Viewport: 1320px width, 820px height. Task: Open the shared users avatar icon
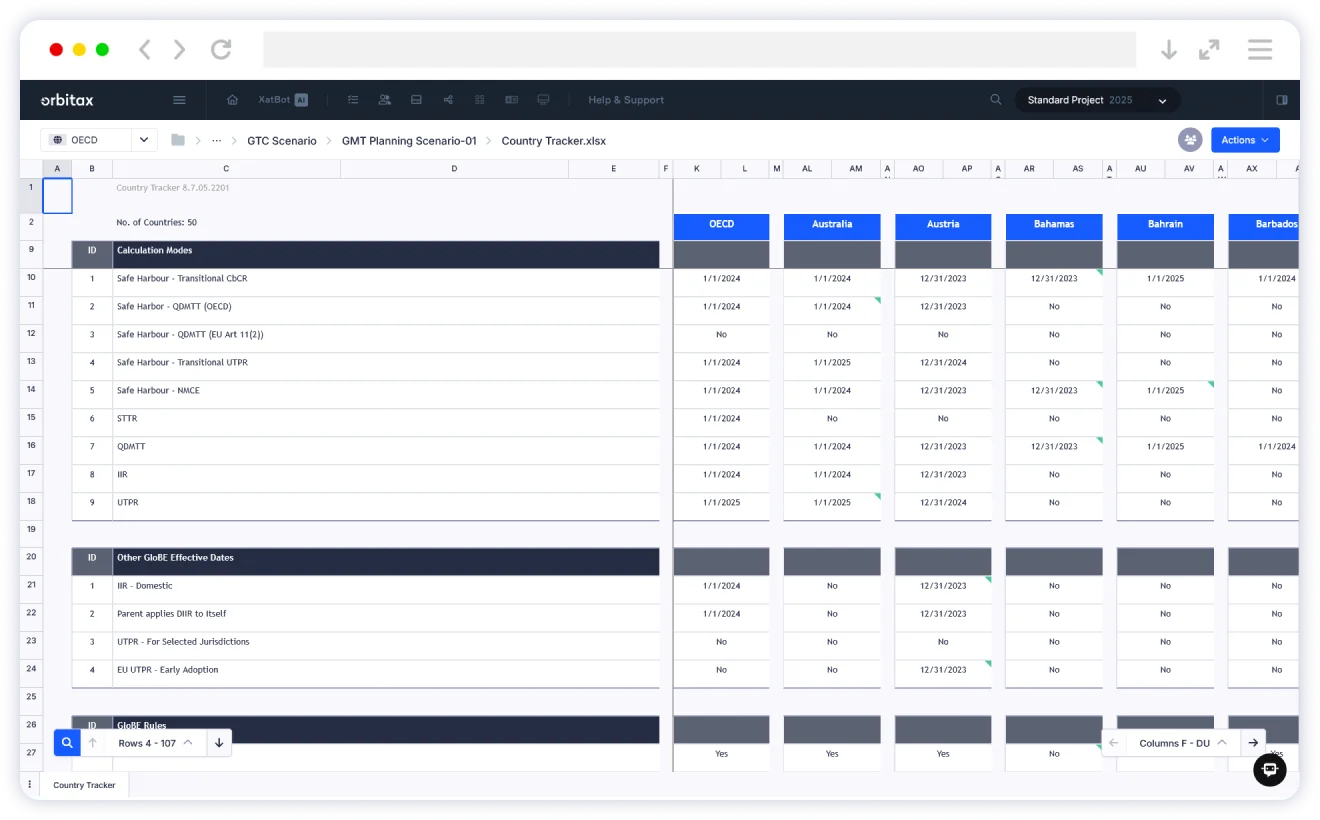point(1190,140)
